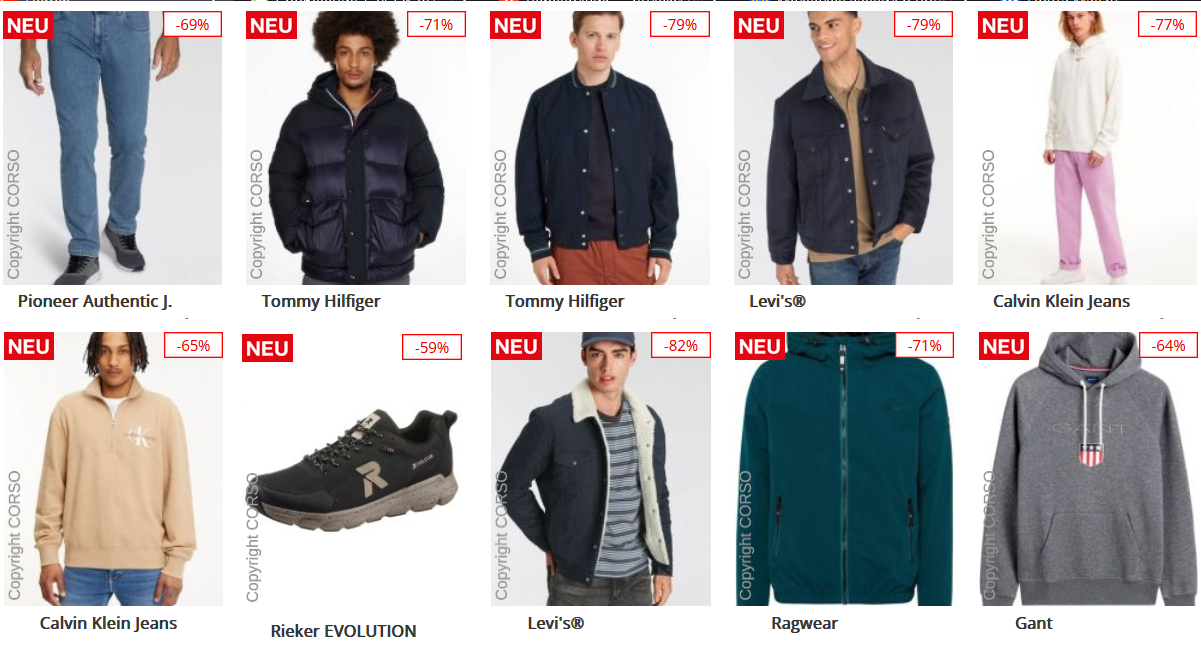
Task: Click the Rieker EVOLUTION sneaker image
Action: click(355, 469)
